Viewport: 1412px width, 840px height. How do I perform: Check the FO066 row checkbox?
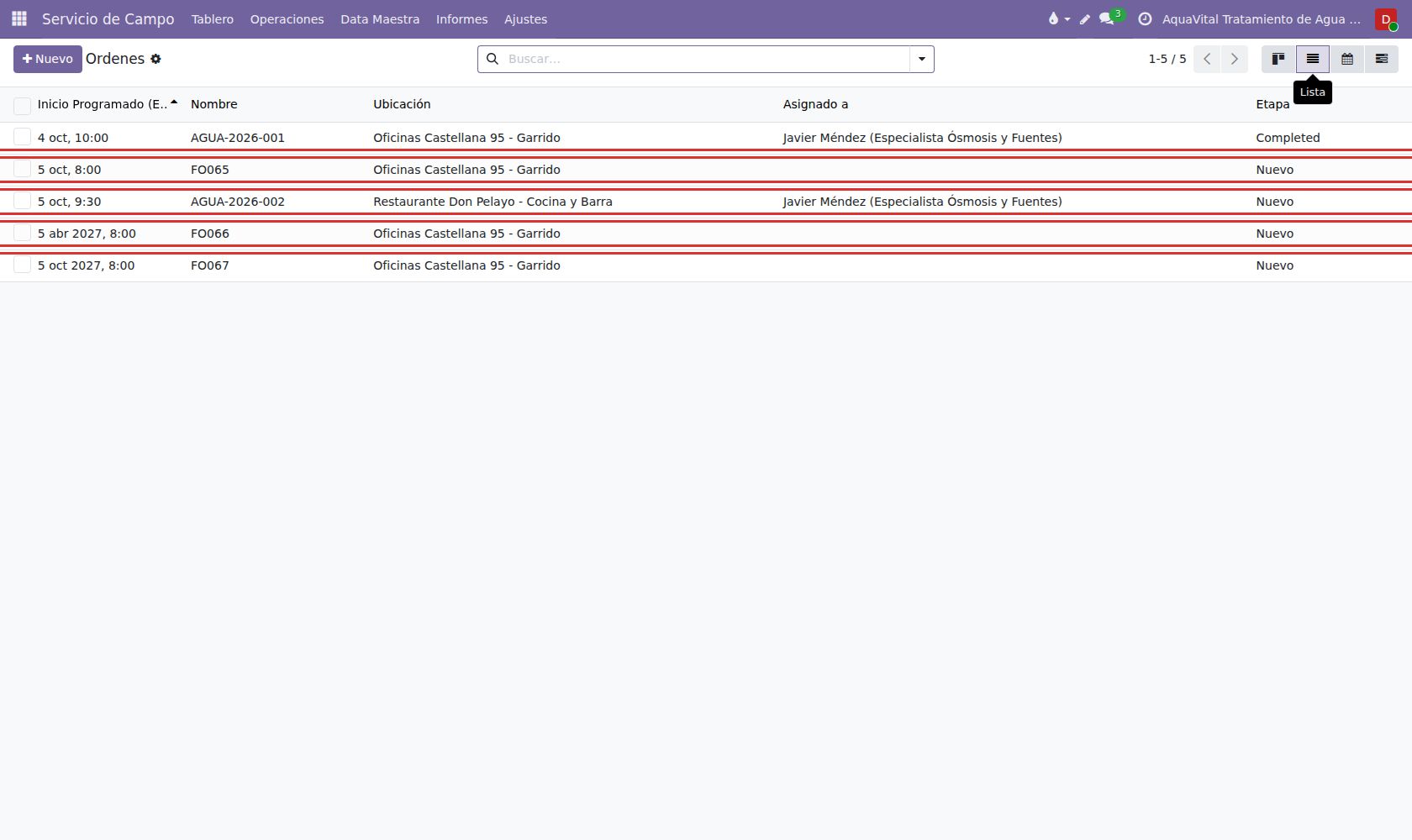click(x=22, y=233)
